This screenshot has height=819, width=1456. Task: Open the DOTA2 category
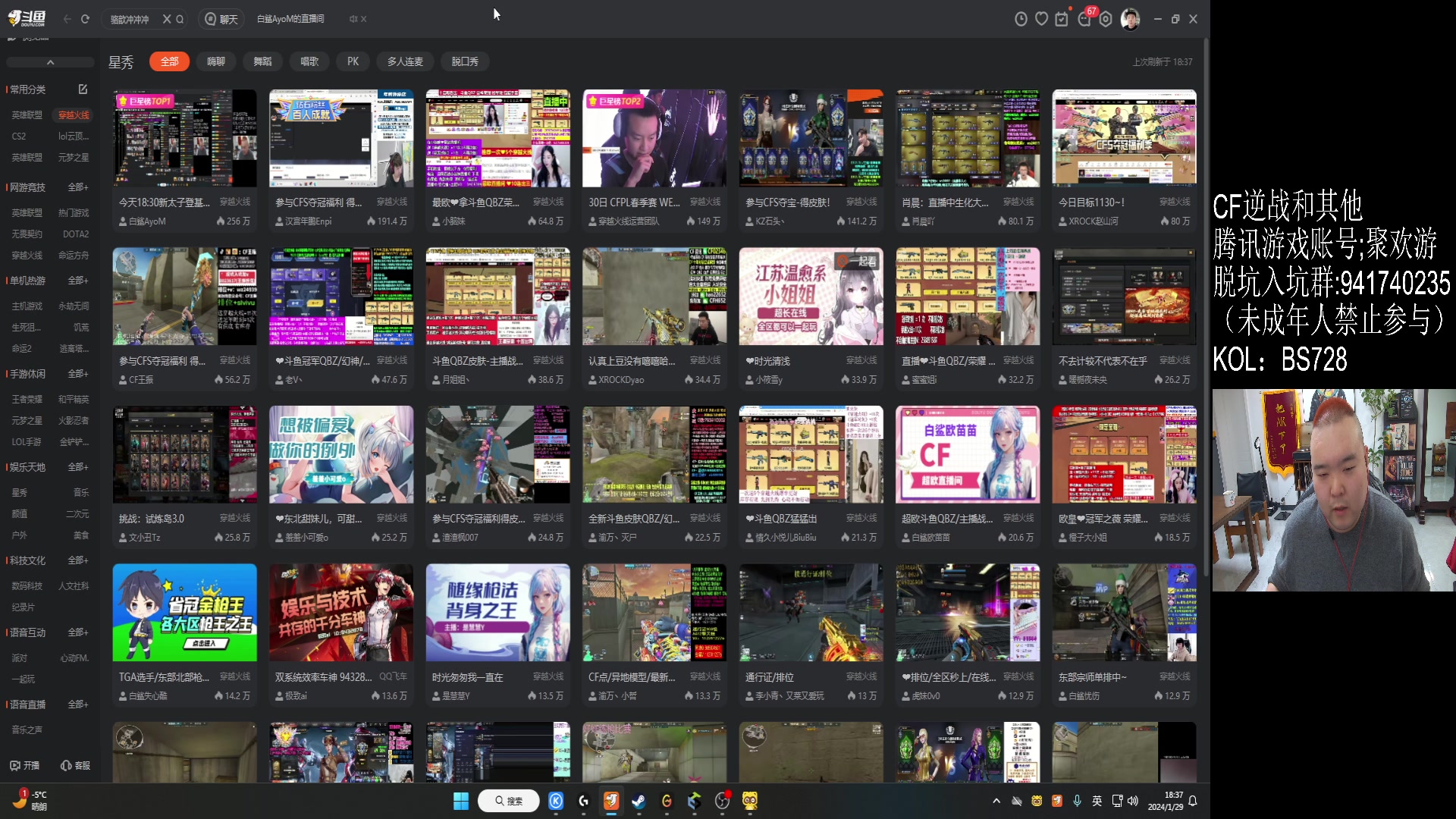(76, 234)
